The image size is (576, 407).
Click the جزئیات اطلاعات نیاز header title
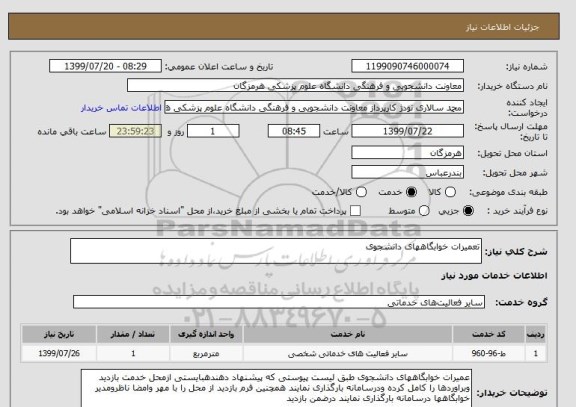(x=503, y=28)
